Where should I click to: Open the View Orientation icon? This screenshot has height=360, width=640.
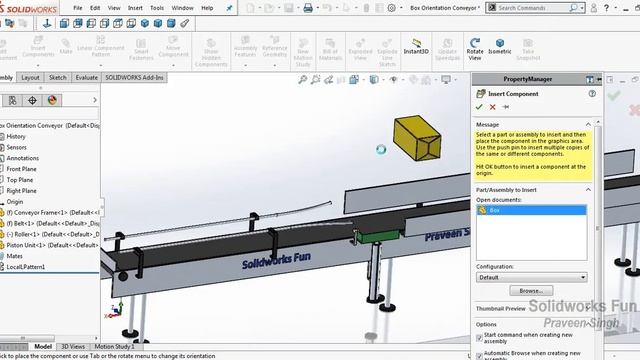click(354, 80)
